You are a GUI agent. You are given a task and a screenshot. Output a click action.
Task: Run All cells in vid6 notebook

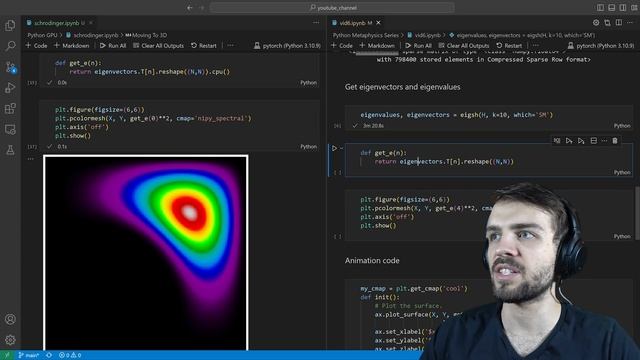click(x=418, y=46)
